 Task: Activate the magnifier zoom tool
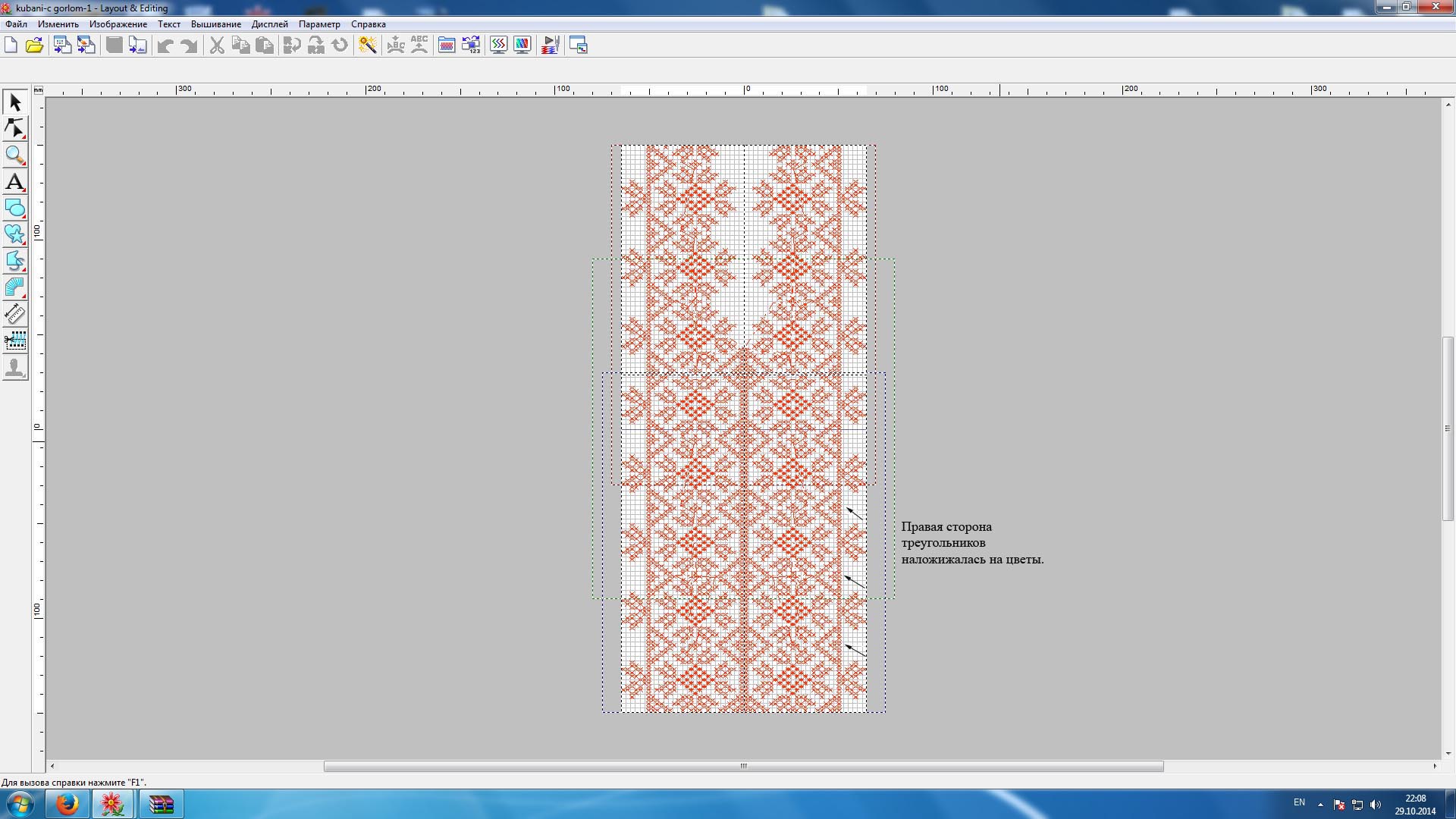pyautogui.click(x=15, y=155)
